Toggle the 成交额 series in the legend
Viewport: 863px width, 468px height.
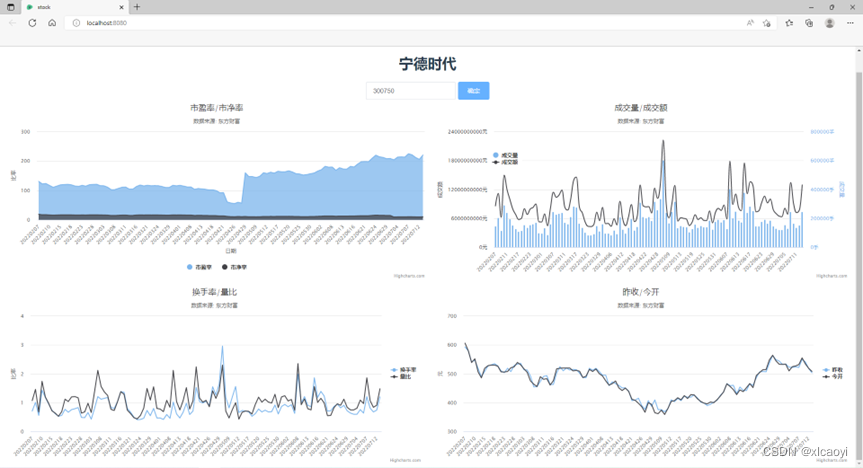505,162
